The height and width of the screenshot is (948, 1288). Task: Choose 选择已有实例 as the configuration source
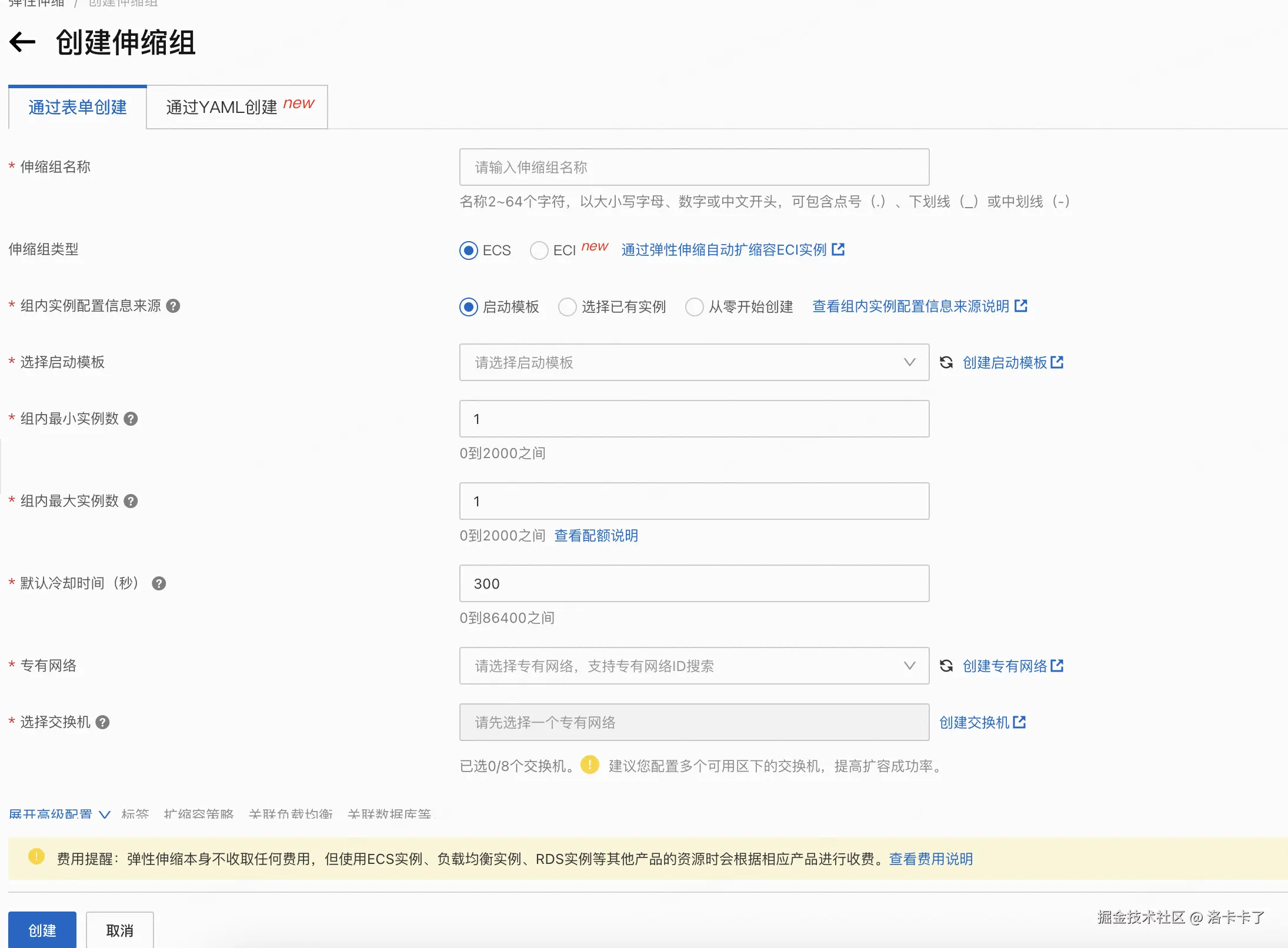click(568, 307)
